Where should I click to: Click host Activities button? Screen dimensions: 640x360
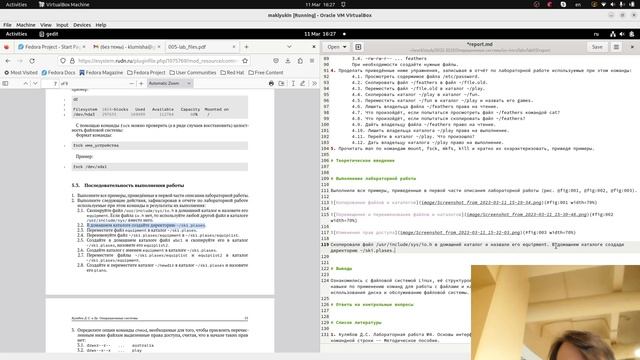coord(16,4)
